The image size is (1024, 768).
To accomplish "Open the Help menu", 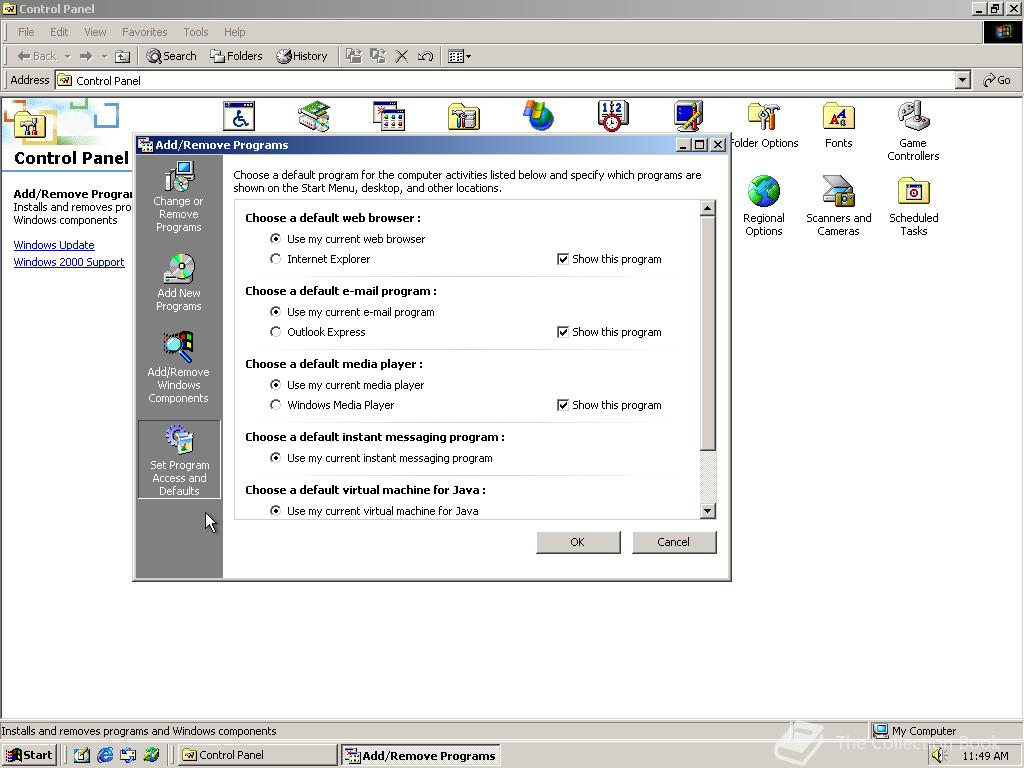I will [234, 32].
